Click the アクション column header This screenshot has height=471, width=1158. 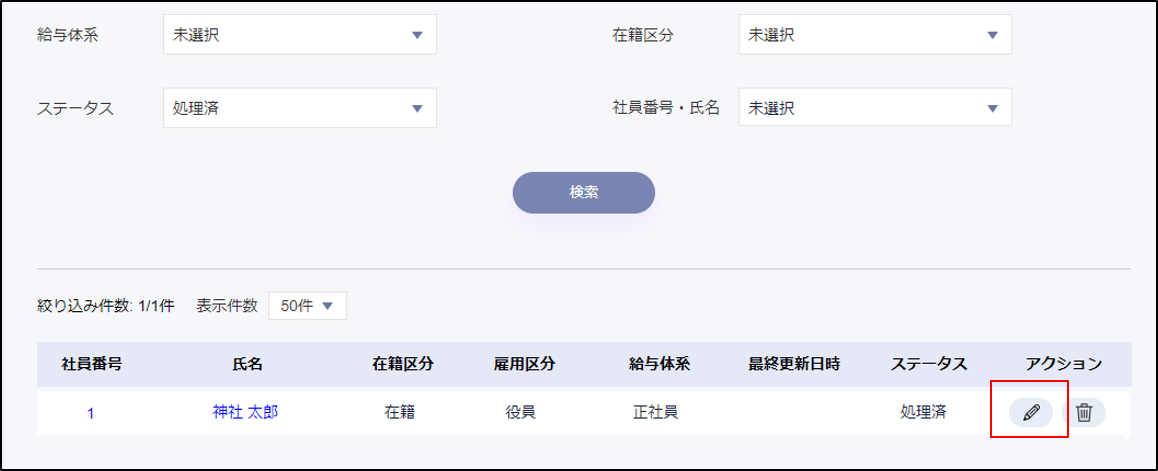(1063, 363)
